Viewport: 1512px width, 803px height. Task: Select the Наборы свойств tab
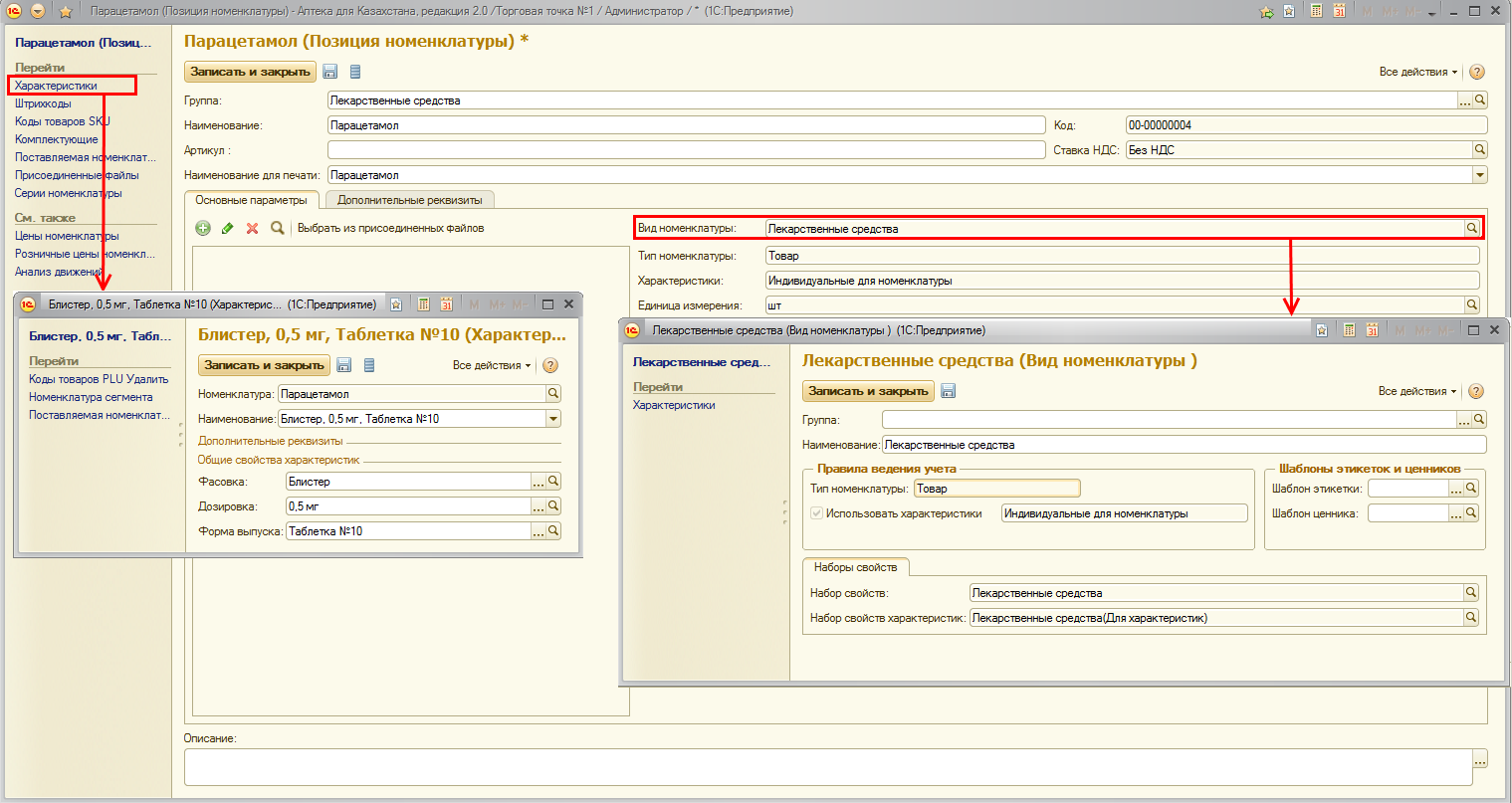click(855, 567)
